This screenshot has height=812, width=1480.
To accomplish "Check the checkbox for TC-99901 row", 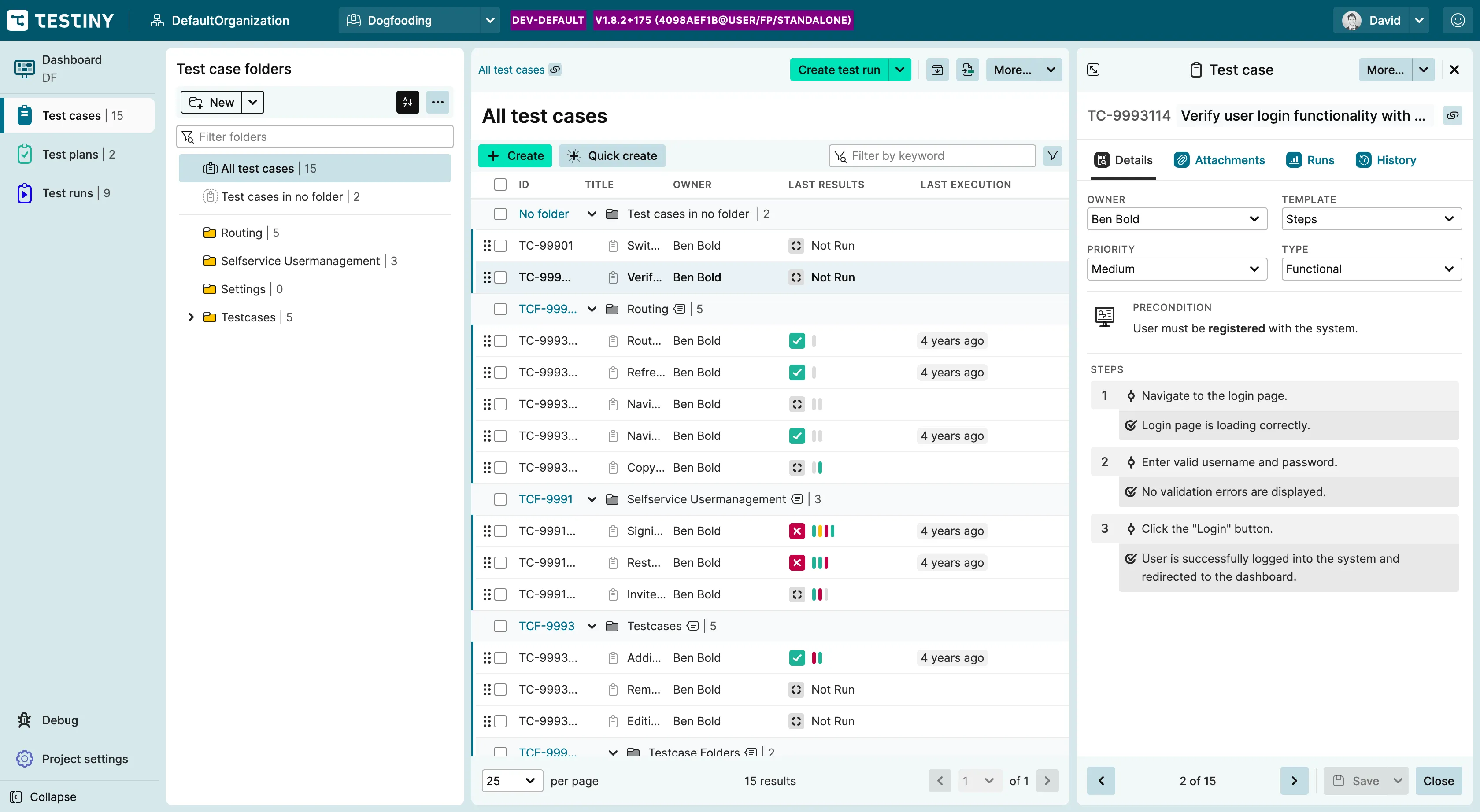I will click(500, 246).
